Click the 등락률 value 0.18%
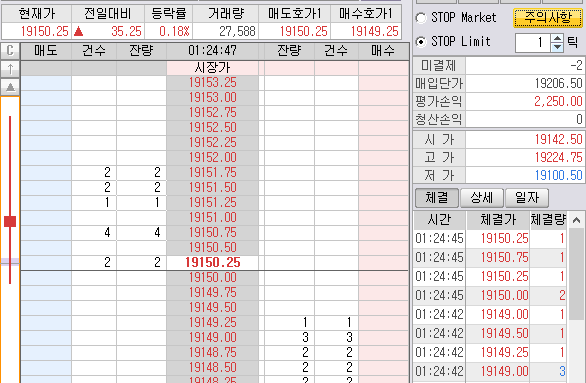Image resolution: width=586 pixels, height=383 pixels. 174,31
